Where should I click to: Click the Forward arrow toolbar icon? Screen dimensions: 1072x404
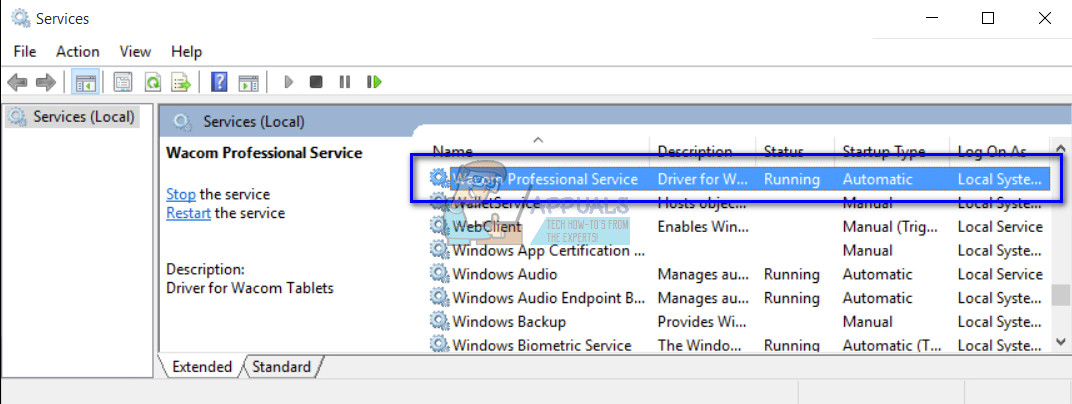[46, 83]
